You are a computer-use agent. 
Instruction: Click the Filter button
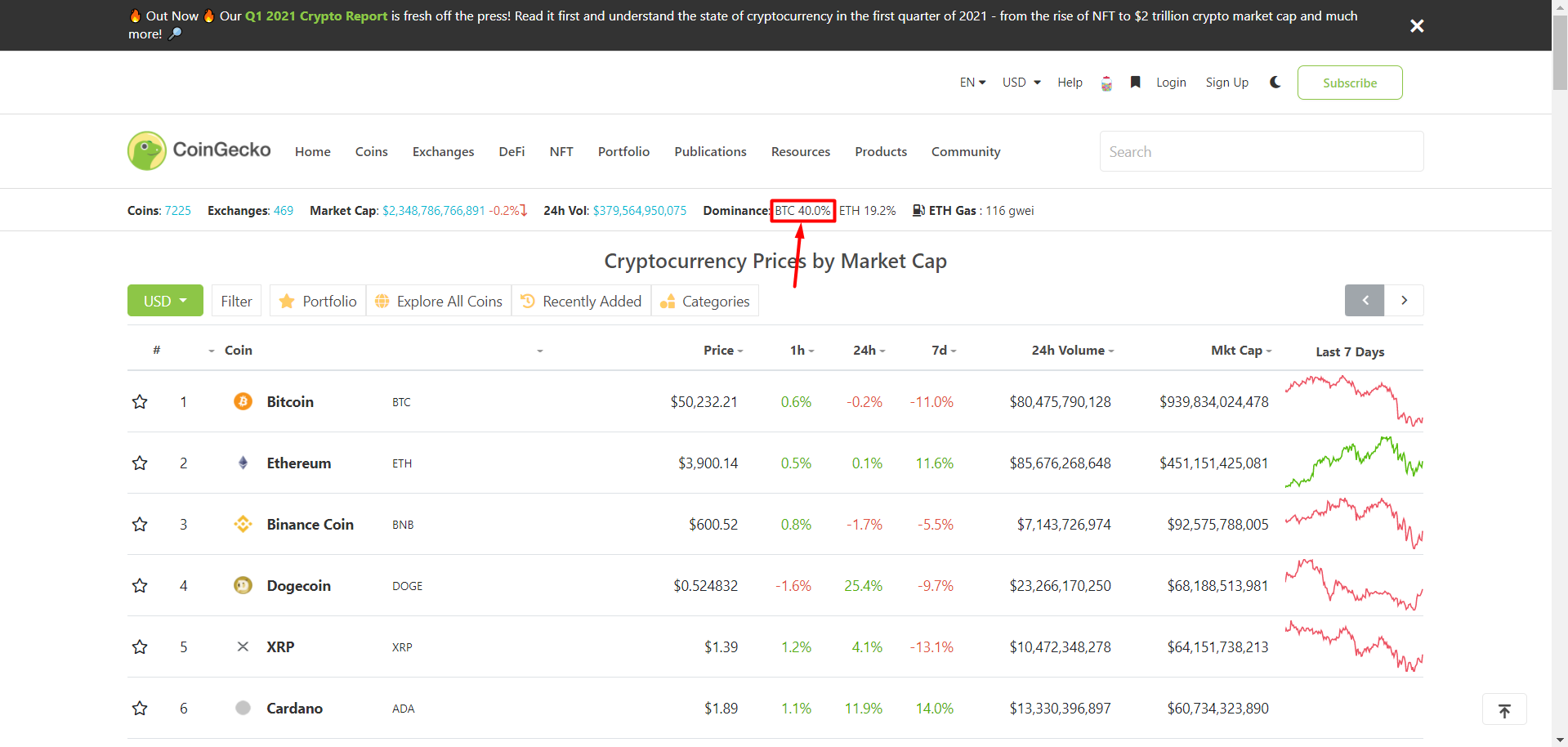coord(236,301)
